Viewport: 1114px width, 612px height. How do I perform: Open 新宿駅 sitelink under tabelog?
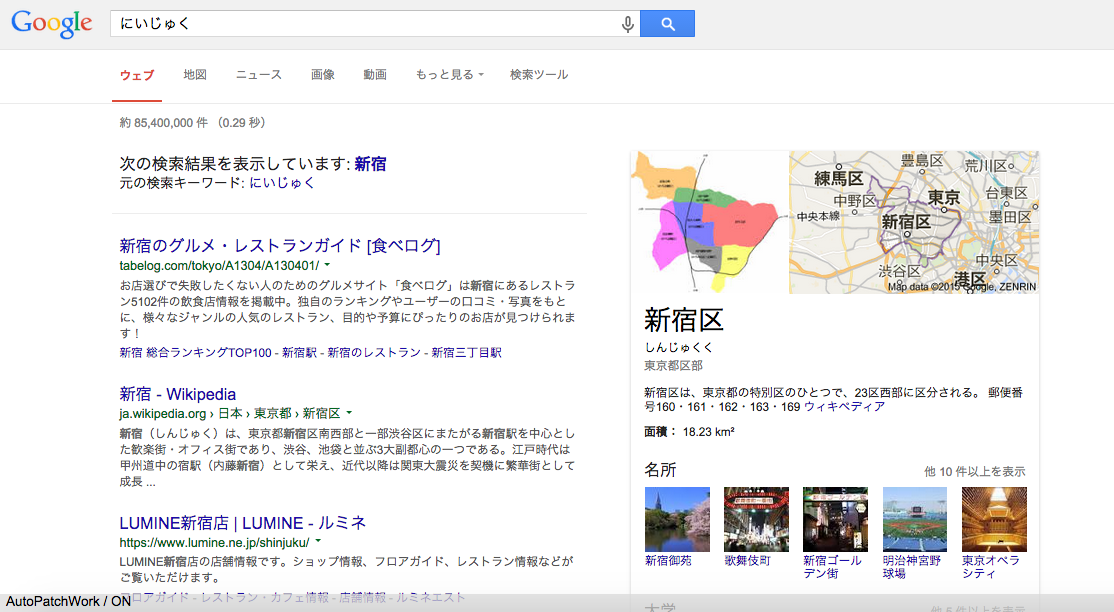pos(299,353)
